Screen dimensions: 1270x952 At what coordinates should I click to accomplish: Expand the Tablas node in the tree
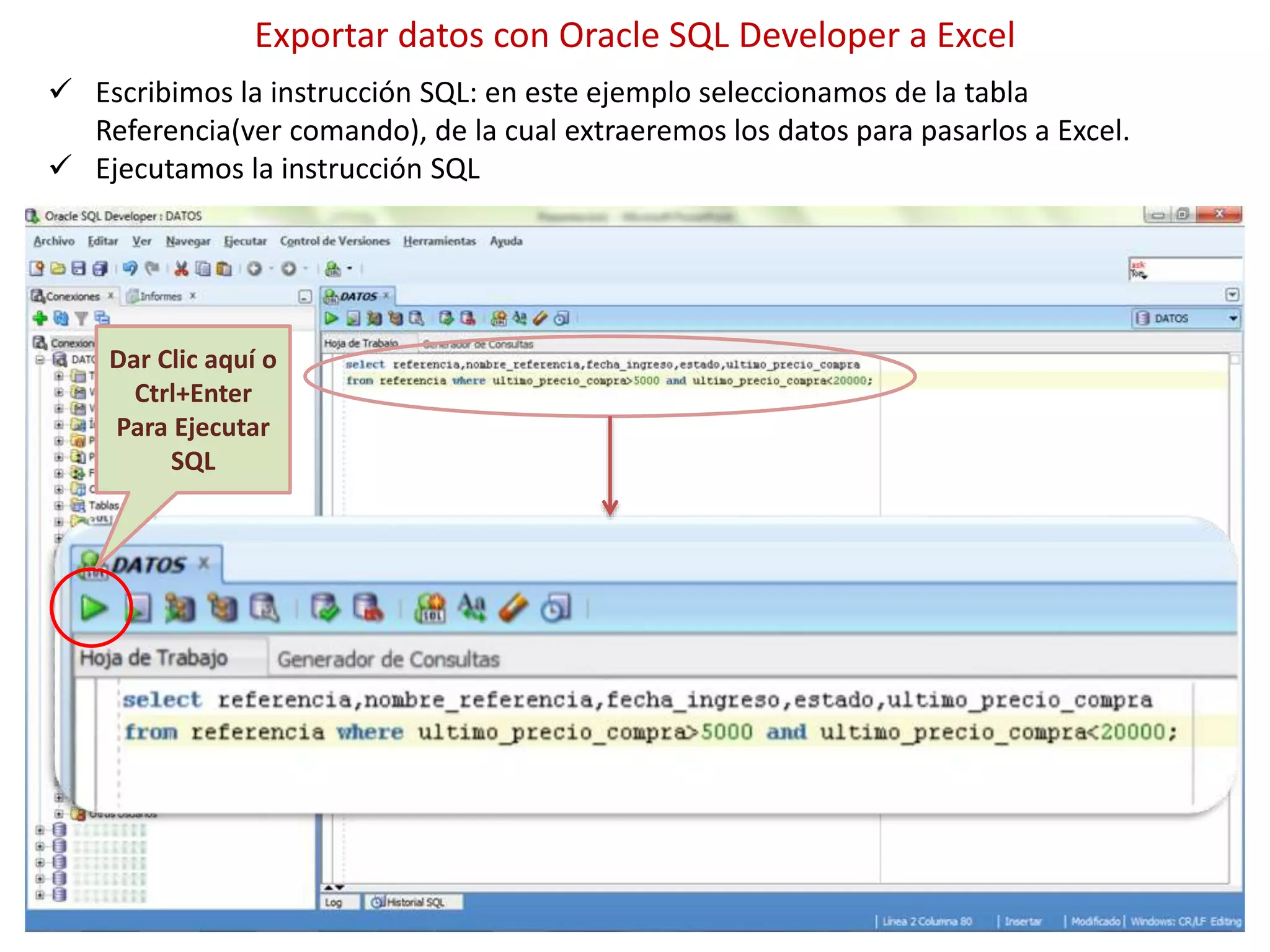pyautogui.click(x=59, y=506)
